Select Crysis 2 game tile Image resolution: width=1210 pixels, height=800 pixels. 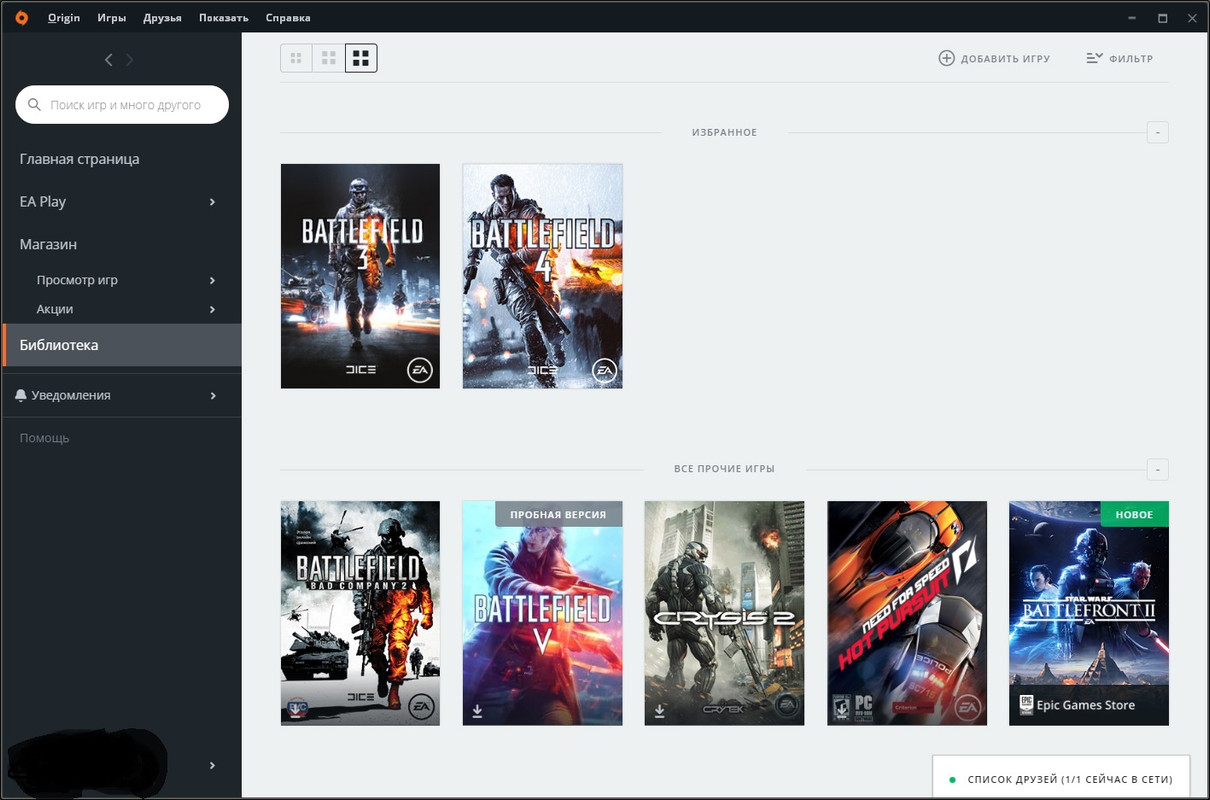724,613
